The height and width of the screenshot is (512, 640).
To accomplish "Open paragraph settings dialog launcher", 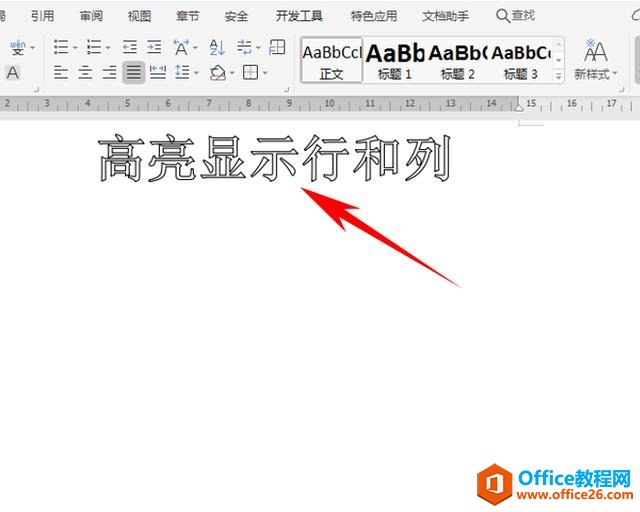I will (287, 89).
